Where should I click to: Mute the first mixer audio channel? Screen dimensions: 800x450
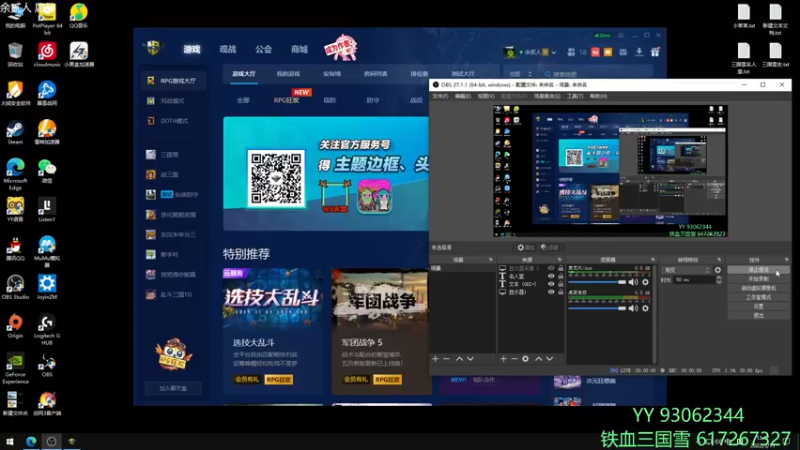[x=634, y=282]
